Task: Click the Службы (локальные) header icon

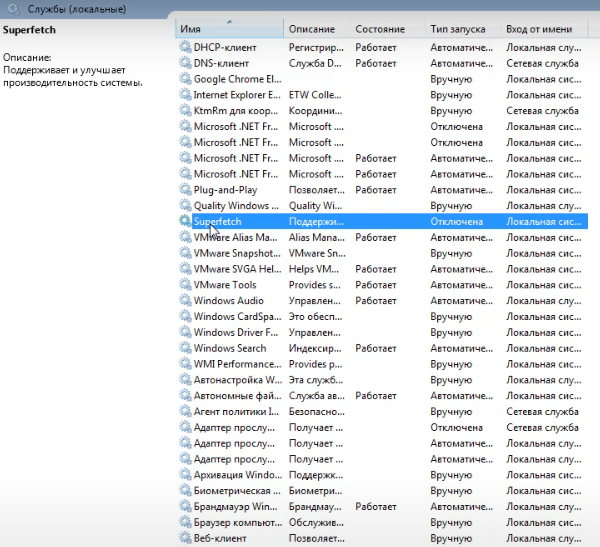Action: [x=14, y=9]
